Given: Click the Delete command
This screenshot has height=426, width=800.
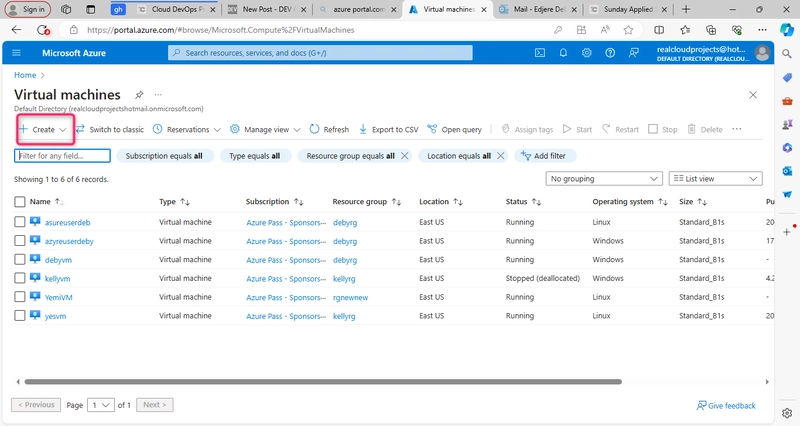Looking at the screenshot, I should coord(705,130).
